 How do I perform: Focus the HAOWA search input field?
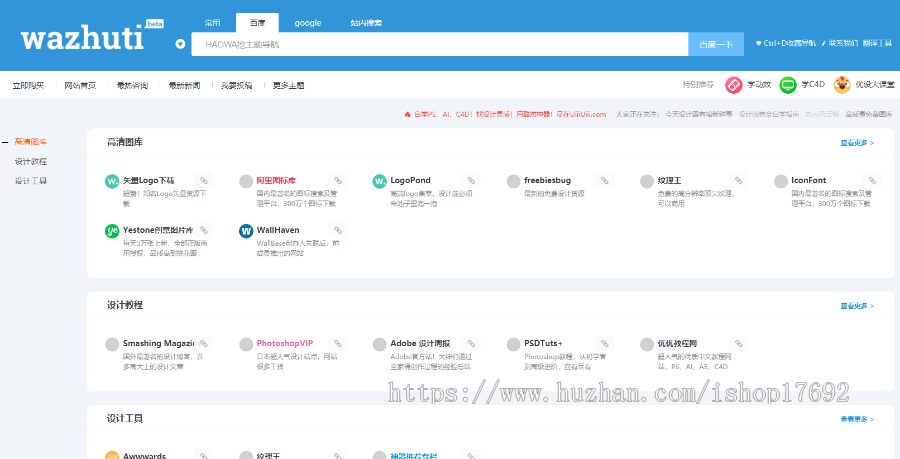pos(440,44)
